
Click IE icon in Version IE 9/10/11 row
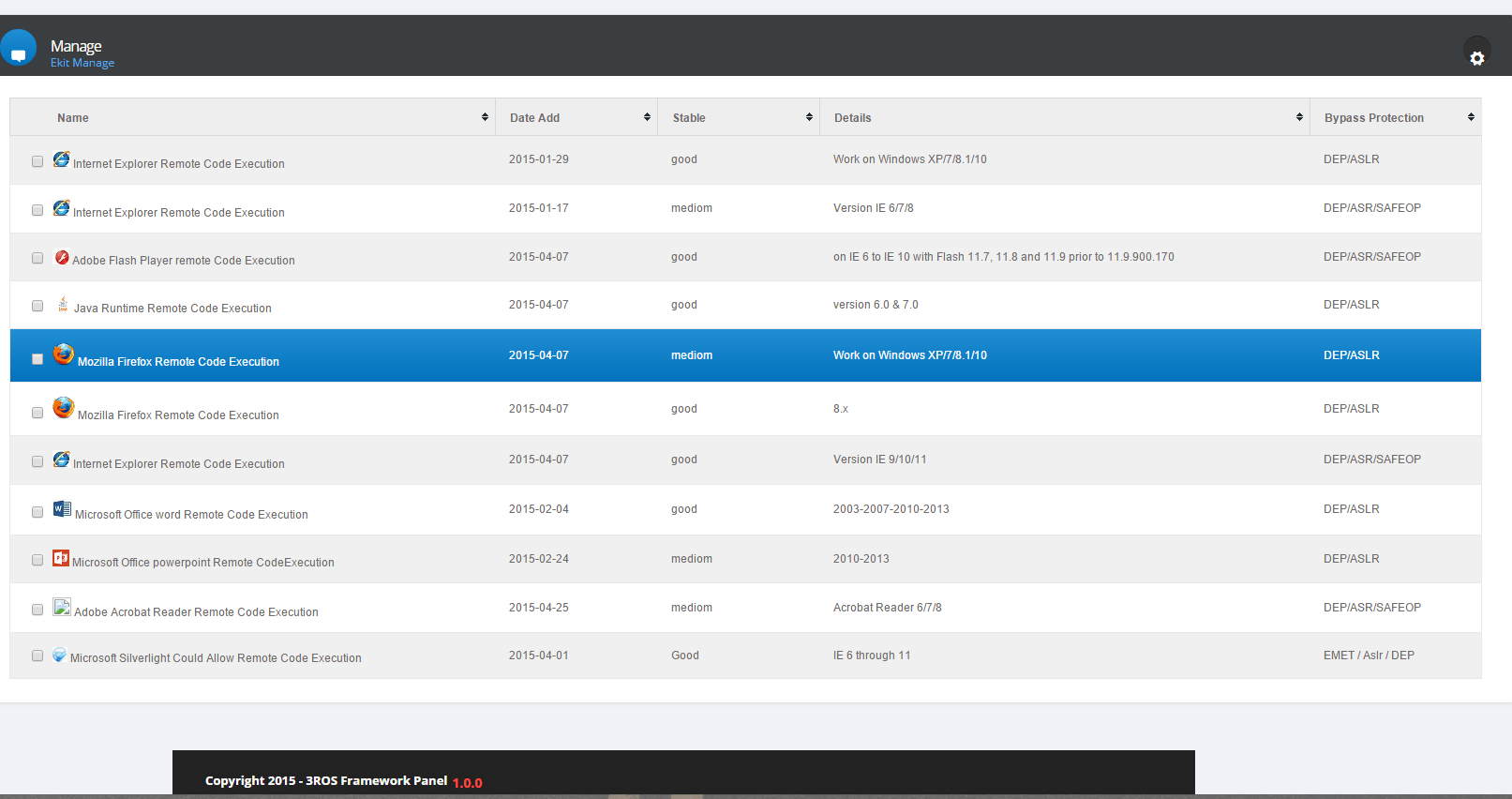pos(62,460)
